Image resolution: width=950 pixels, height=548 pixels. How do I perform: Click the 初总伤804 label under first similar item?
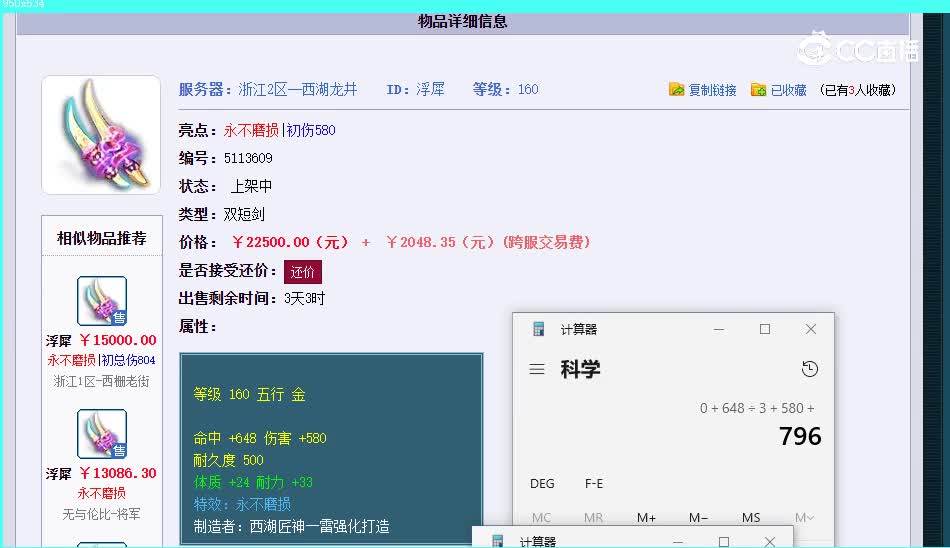click(128, 360)
